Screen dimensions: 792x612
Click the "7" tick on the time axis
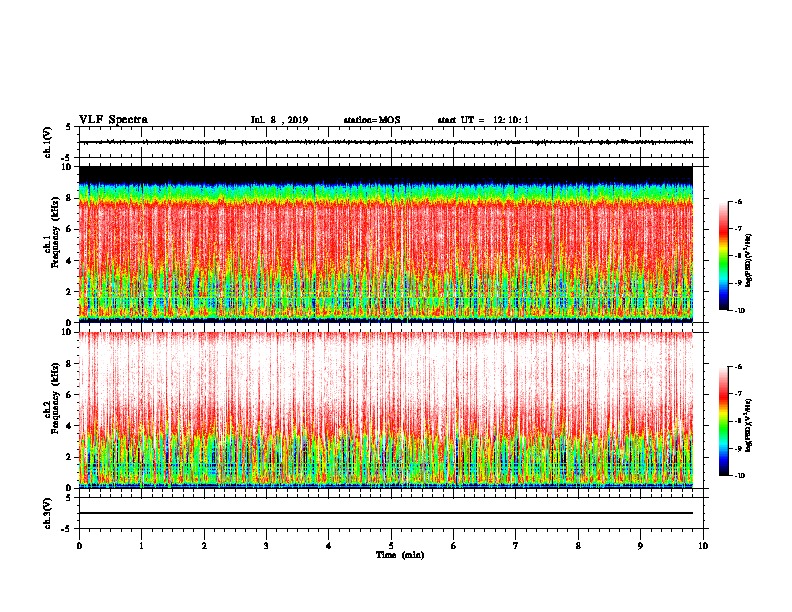tap(516, 546)
